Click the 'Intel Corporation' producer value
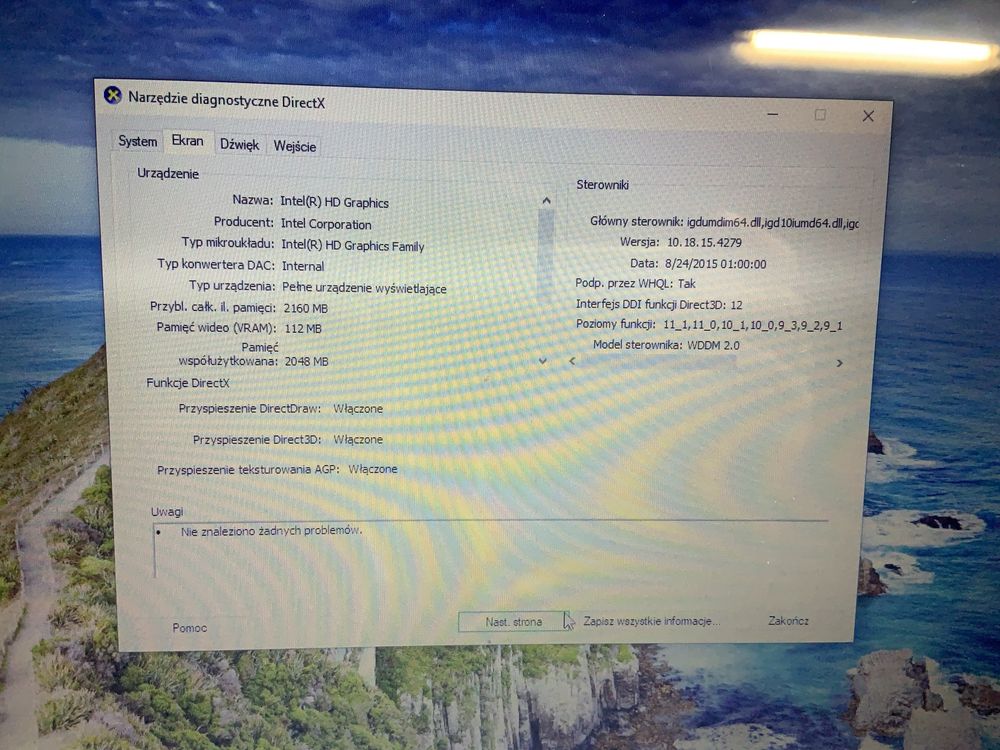The height and width of the screenshot is (750, 1000). 326,224
